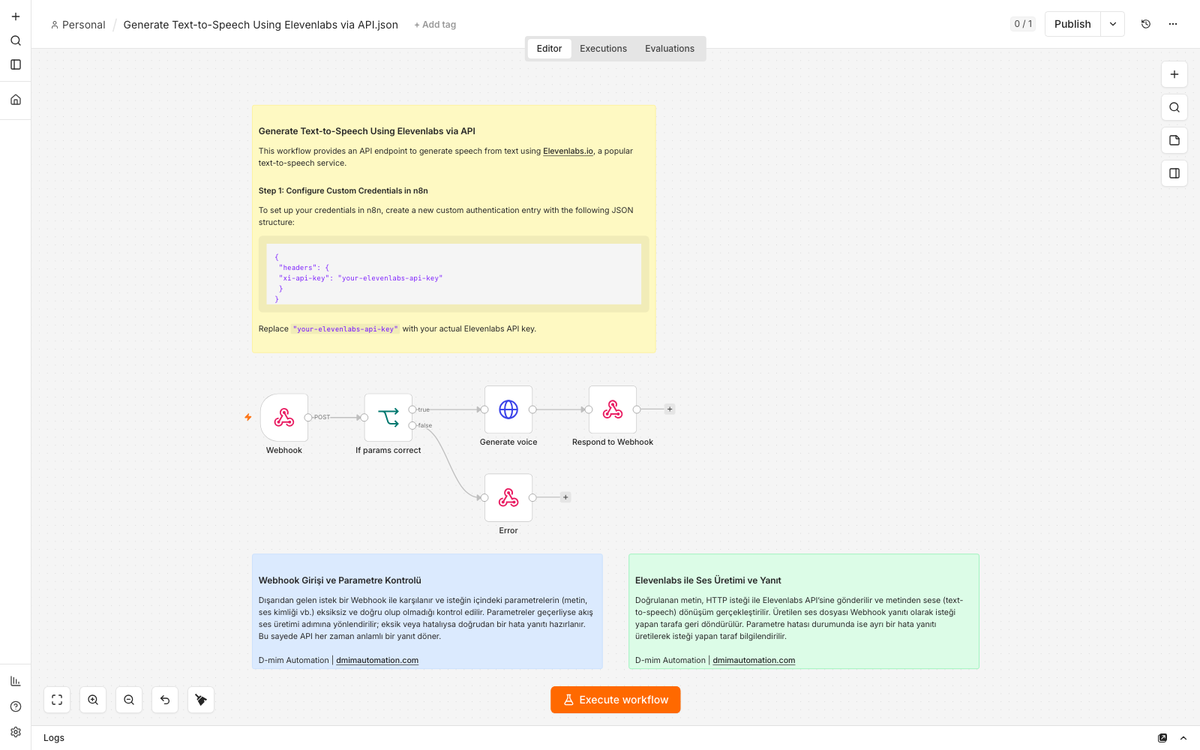Click the tidy up workflow icon
The image size is (1200, 750).
tap(201, 700)
